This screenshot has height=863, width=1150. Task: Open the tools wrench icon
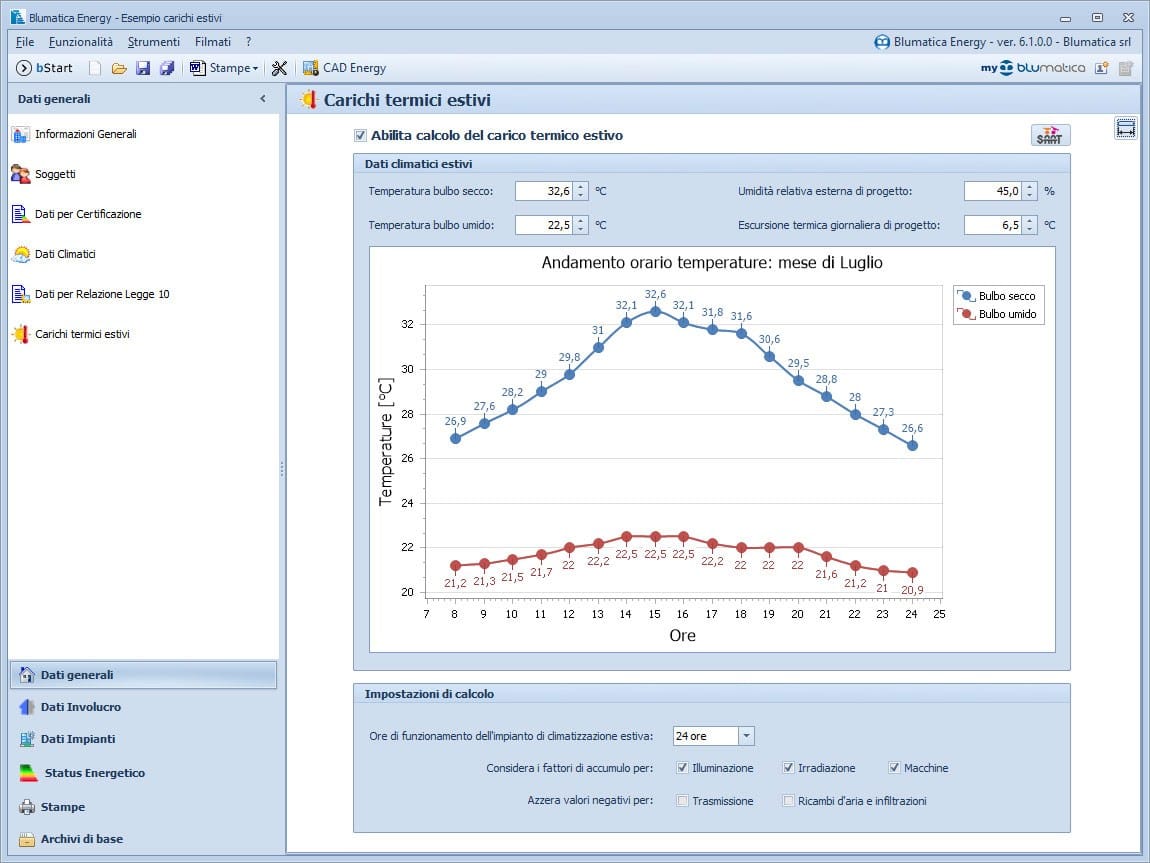click(279, 68)
